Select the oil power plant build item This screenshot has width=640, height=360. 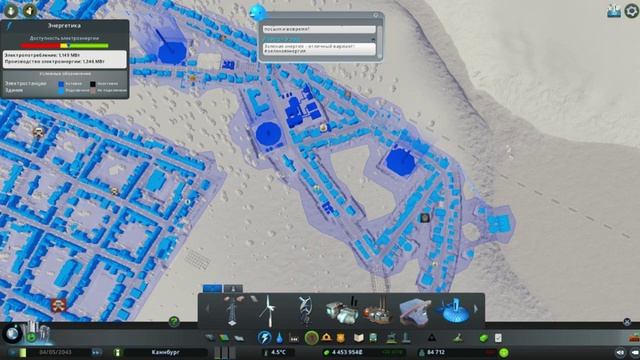pyautogui.click(x=378, y=312)
